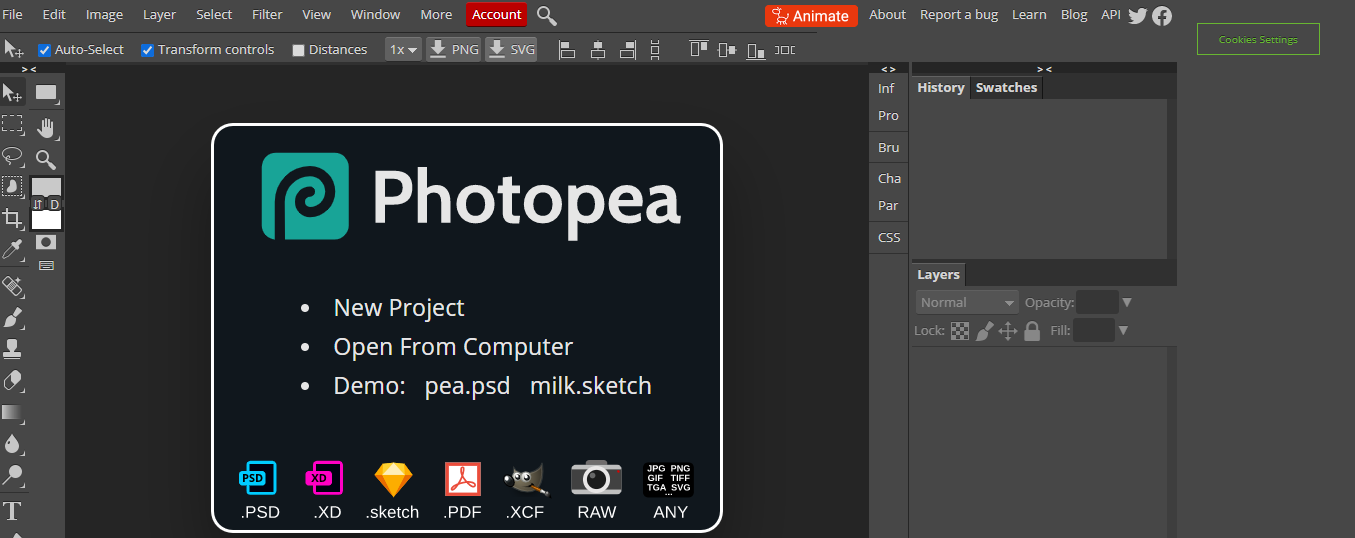Open the Normal blend mode dropdown
The image size is (1355, 538).
click(x=967, y=302)
